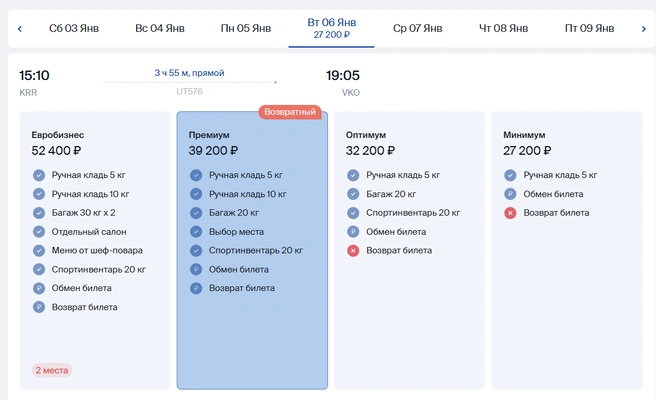This screenshot has height=400, width=656.
Task: Choose the Минимум 27 200 ₽ fare
Action: tap(566, 250)
